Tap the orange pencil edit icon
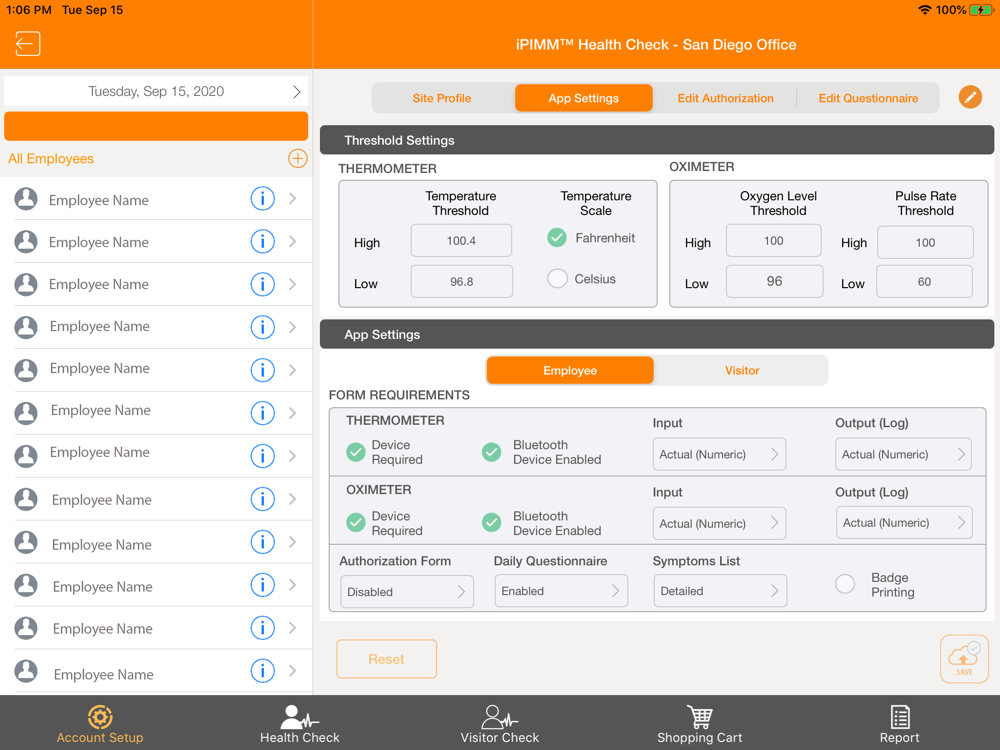This screenshot has height=750, width=1000. 970,97
